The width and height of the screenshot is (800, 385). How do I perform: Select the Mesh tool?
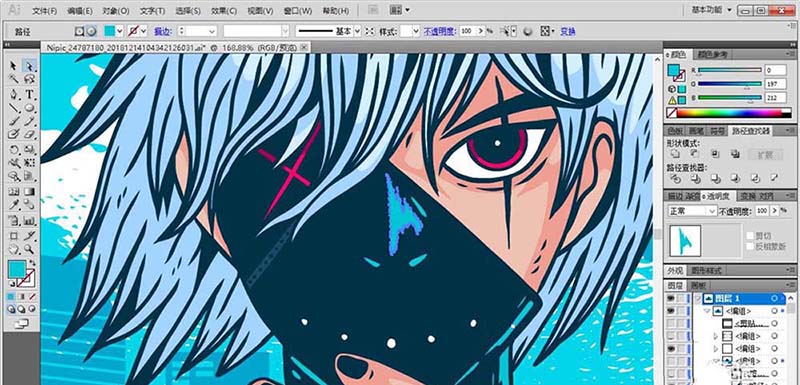point(14,192)
